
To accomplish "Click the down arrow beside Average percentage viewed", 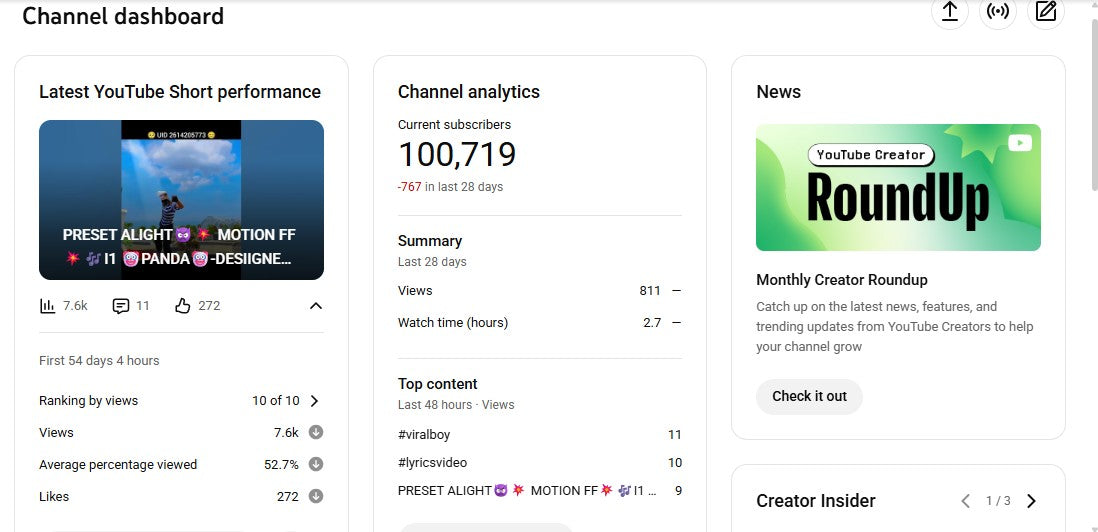I will (x=316, y=464).
